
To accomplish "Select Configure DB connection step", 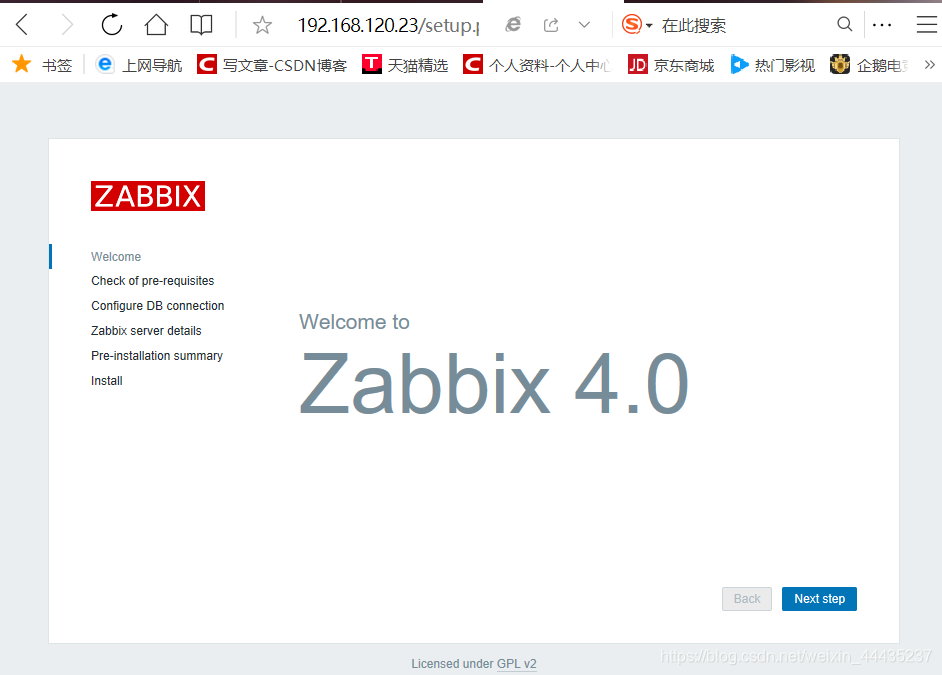I will point(157,306).
